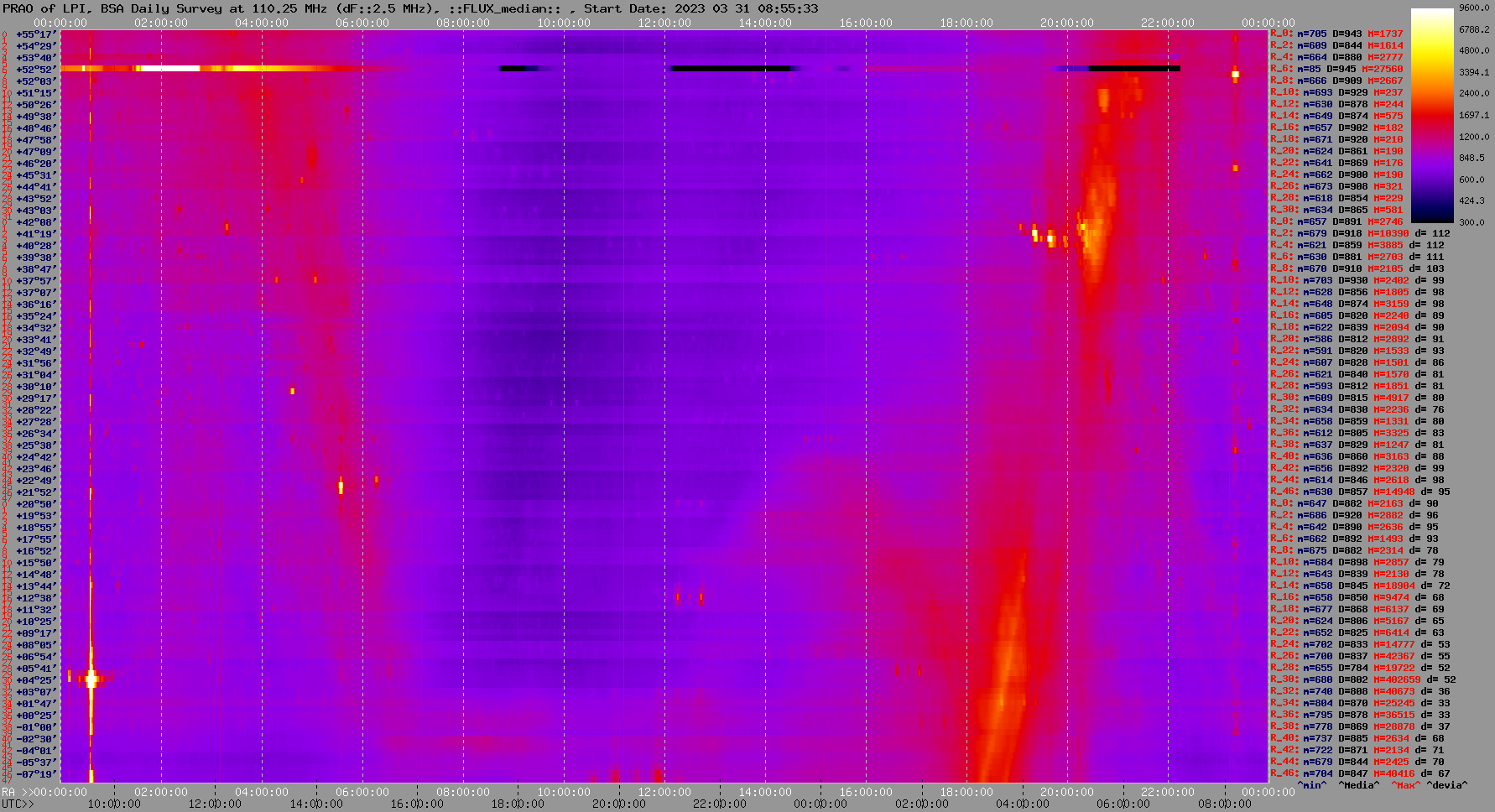Click the stats row with M=402659
Screen dimensions: 1495x812
(x=1363, y=679)
